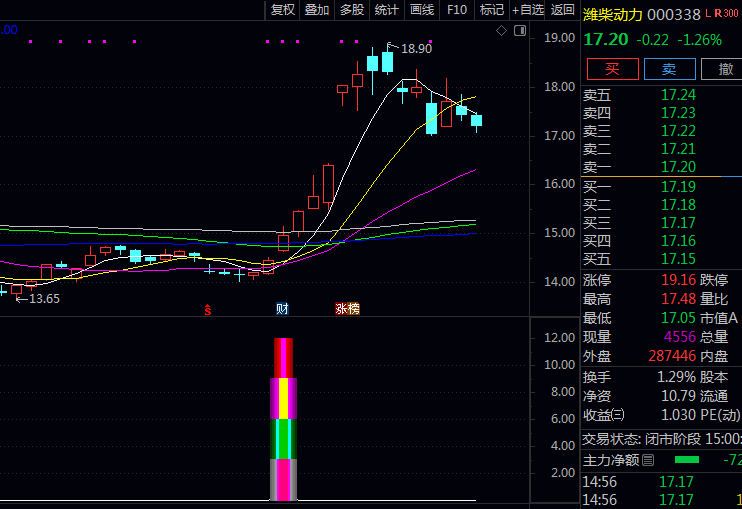Click the L margin-trading badge by the stock code
The width and height of the screenshot is (742, 509).
(709, 14)
